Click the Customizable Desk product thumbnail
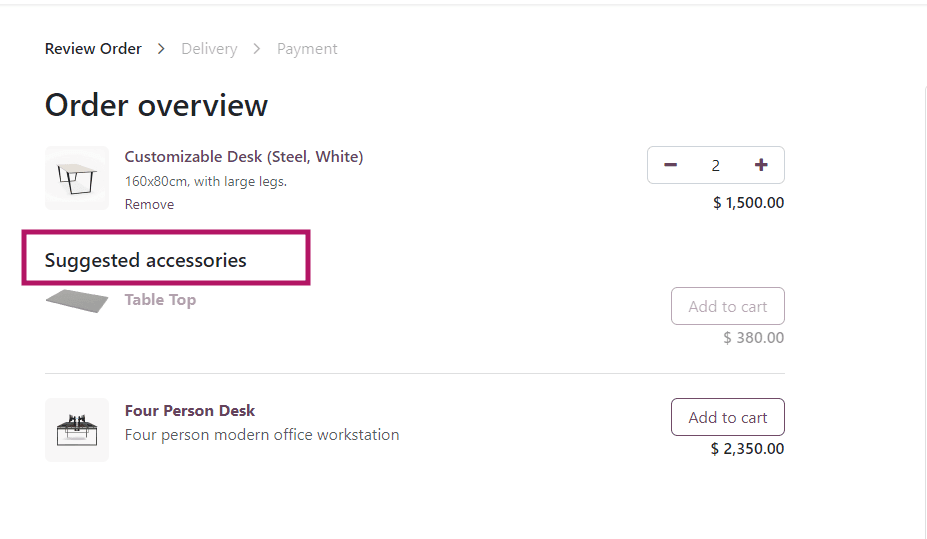Viewport: 927px width, 539px height. click(77, 178)
